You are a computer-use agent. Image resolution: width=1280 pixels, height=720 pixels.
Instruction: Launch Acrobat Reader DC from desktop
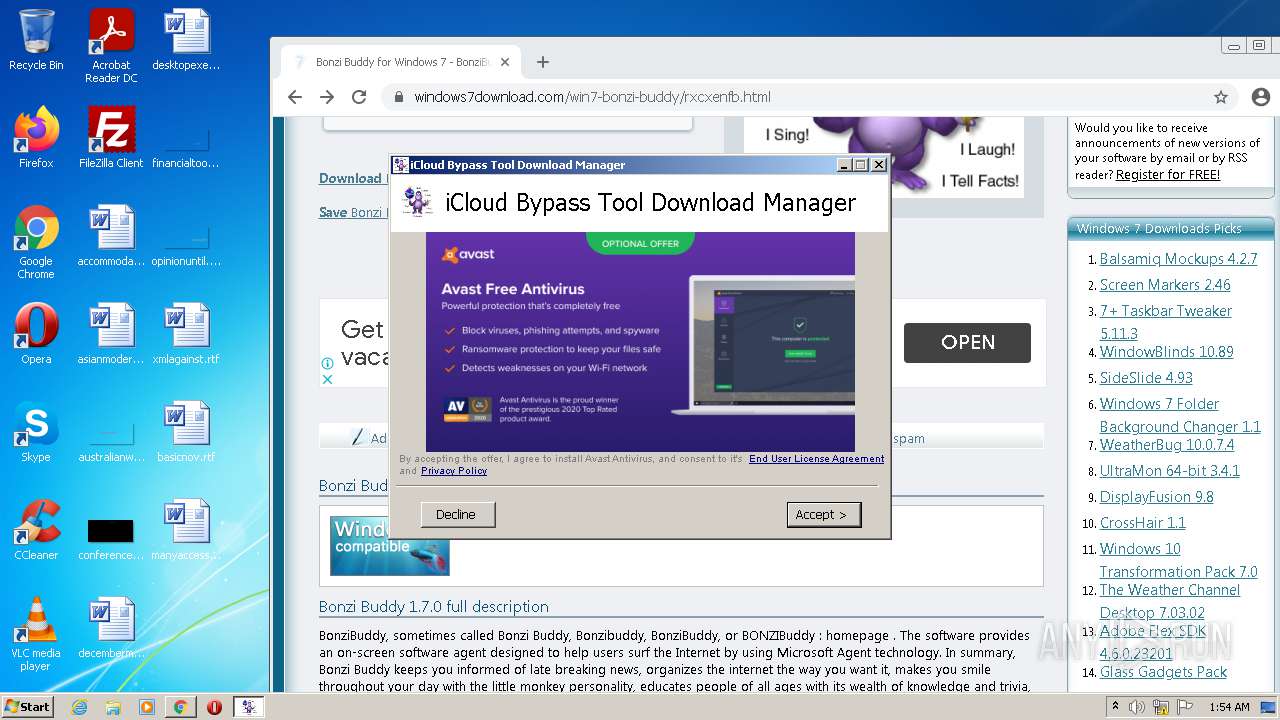(111, 45)
